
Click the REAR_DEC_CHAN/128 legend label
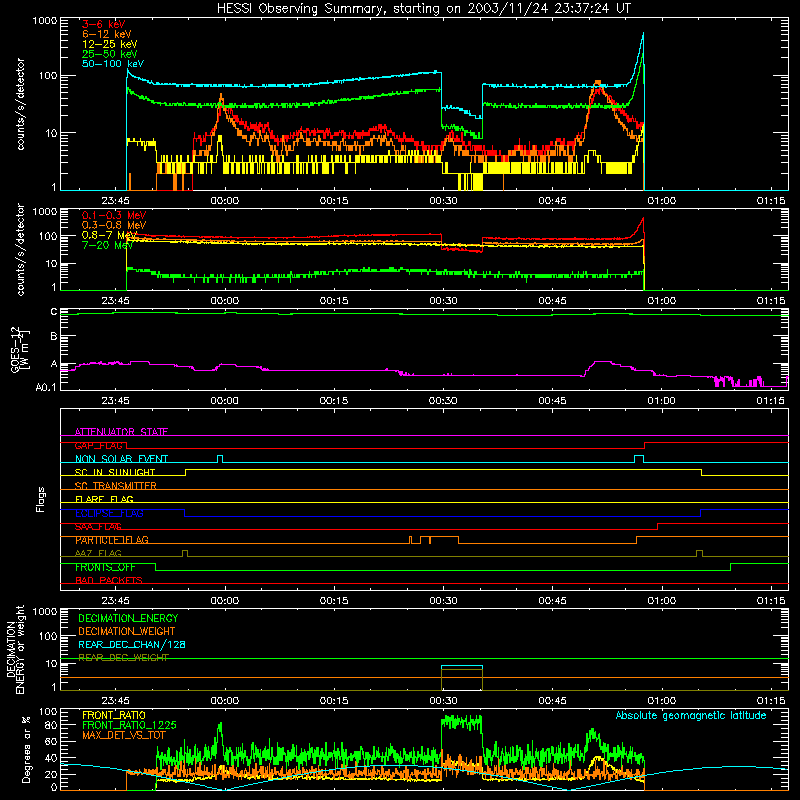click(x=132, y=644)
